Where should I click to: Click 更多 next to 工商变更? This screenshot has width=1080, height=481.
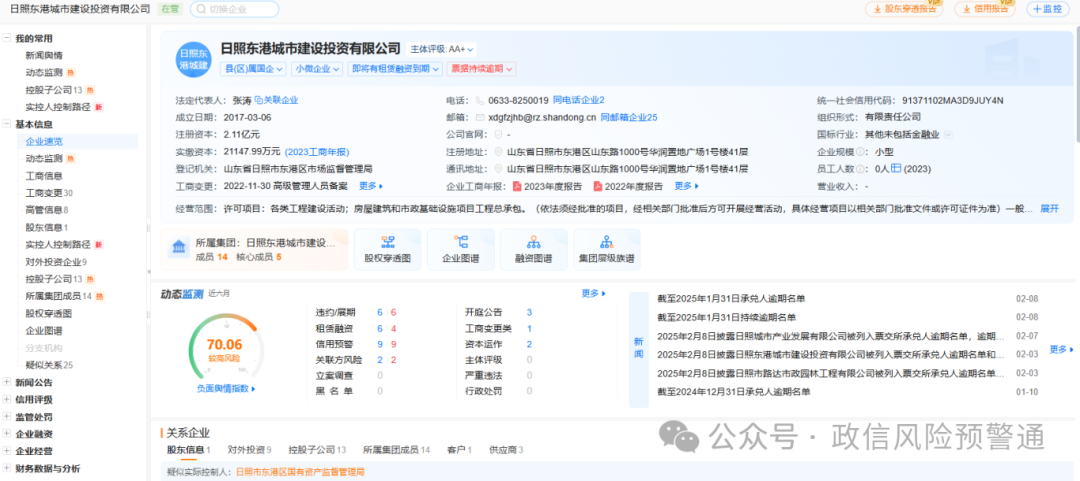[x=371, y=186]
